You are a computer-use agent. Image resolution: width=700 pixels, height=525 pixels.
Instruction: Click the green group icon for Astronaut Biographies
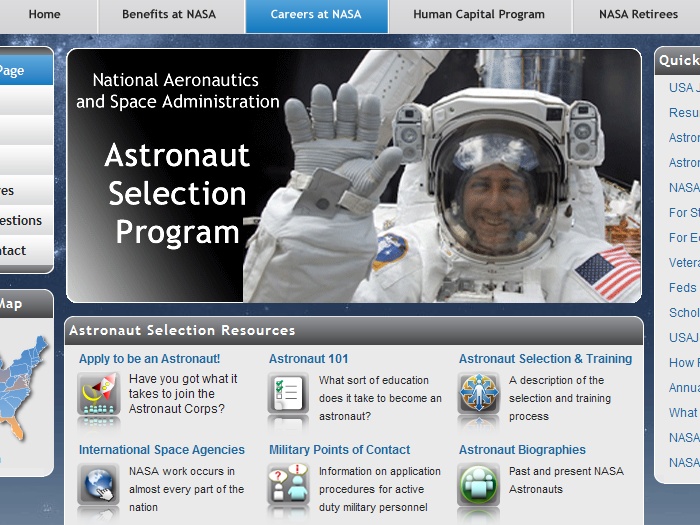click(x=479, y=484)
